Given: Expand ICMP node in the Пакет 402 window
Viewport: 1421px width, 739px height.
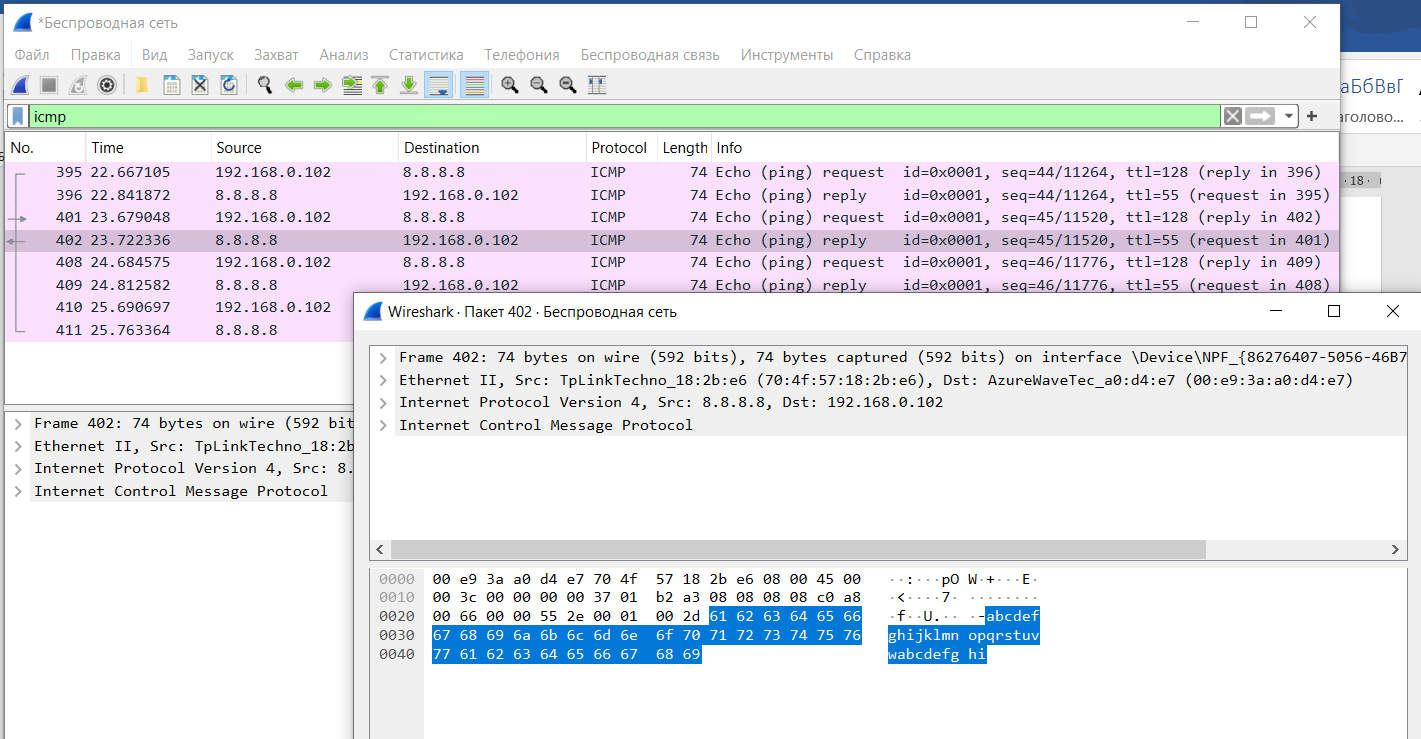Looking at the screenshot, I should tap(383, 425).
